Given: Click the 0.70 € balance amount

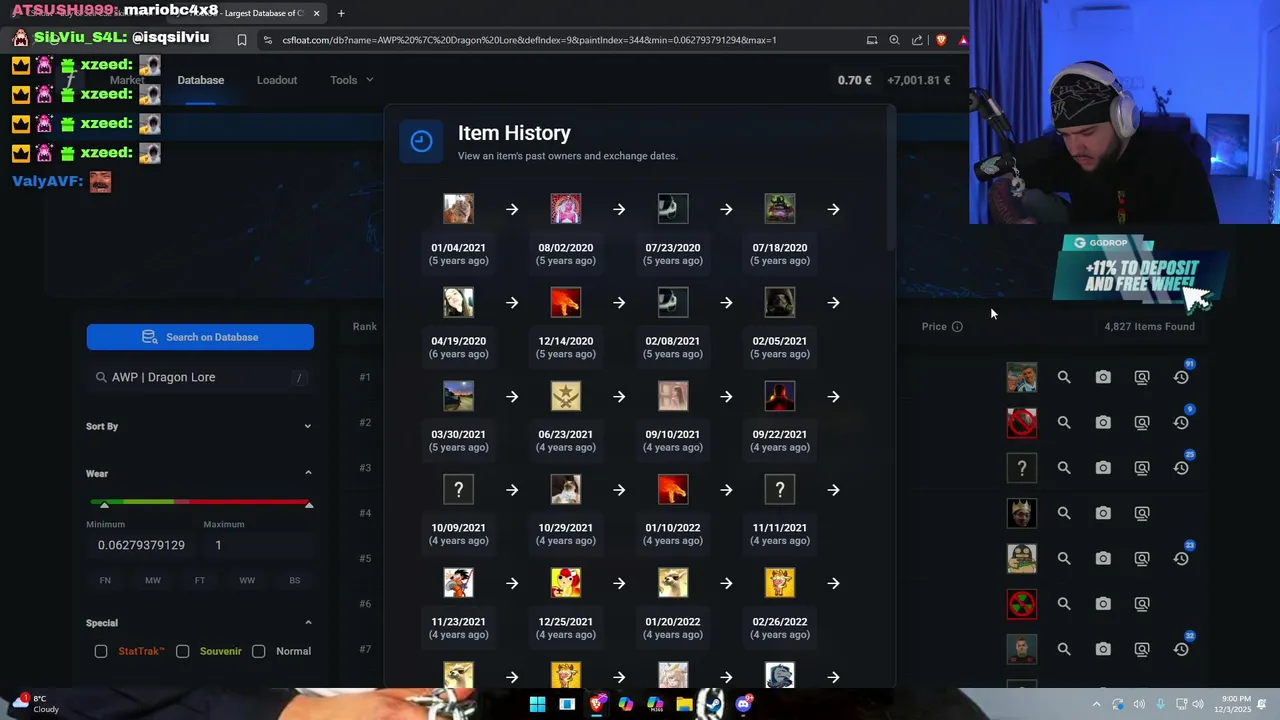Looking at the screenshot, I should [855, 80].
